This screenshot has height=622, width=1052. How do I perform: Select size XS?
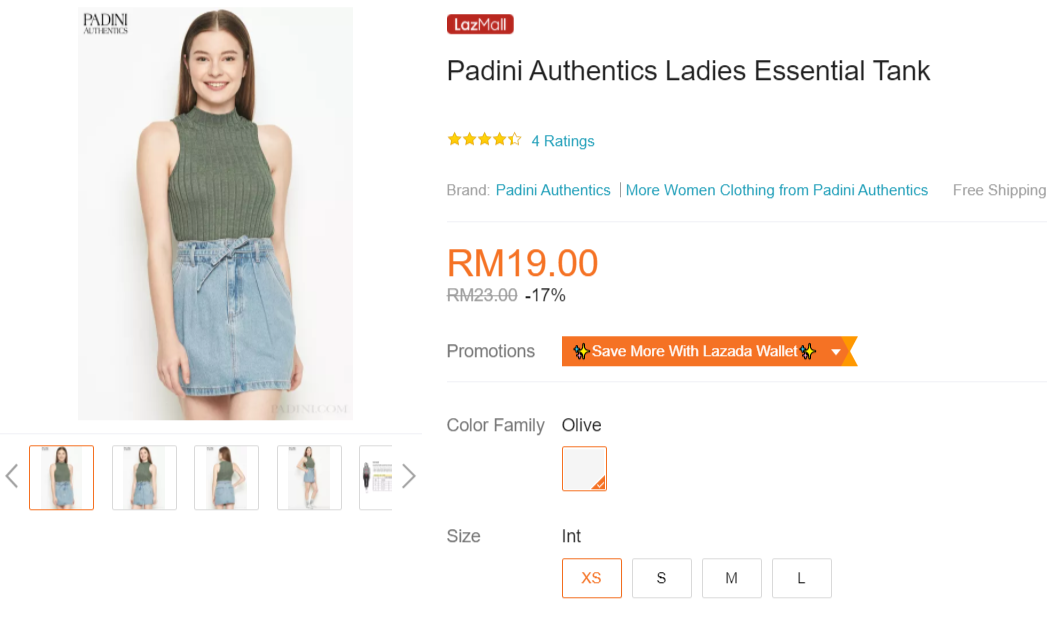592,578
